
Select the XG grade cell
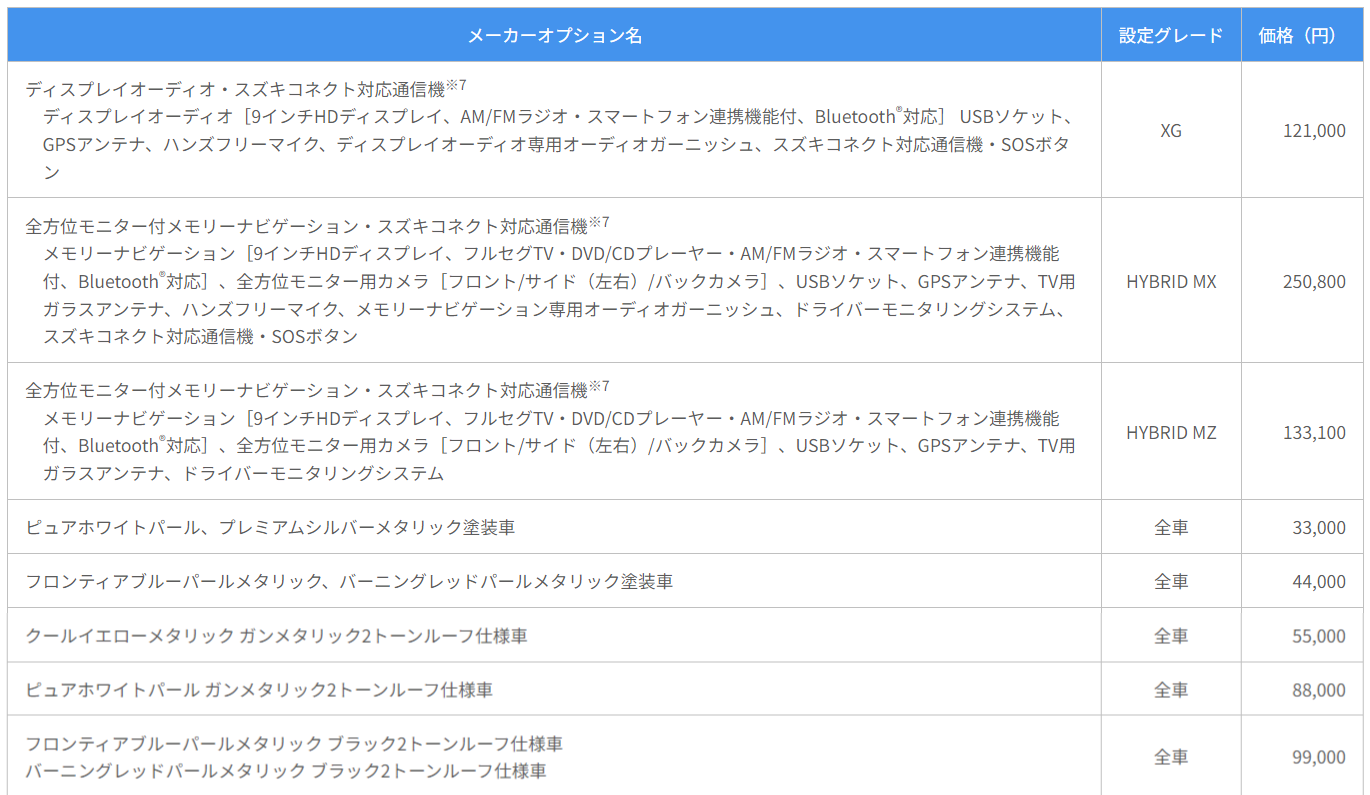1171,130
